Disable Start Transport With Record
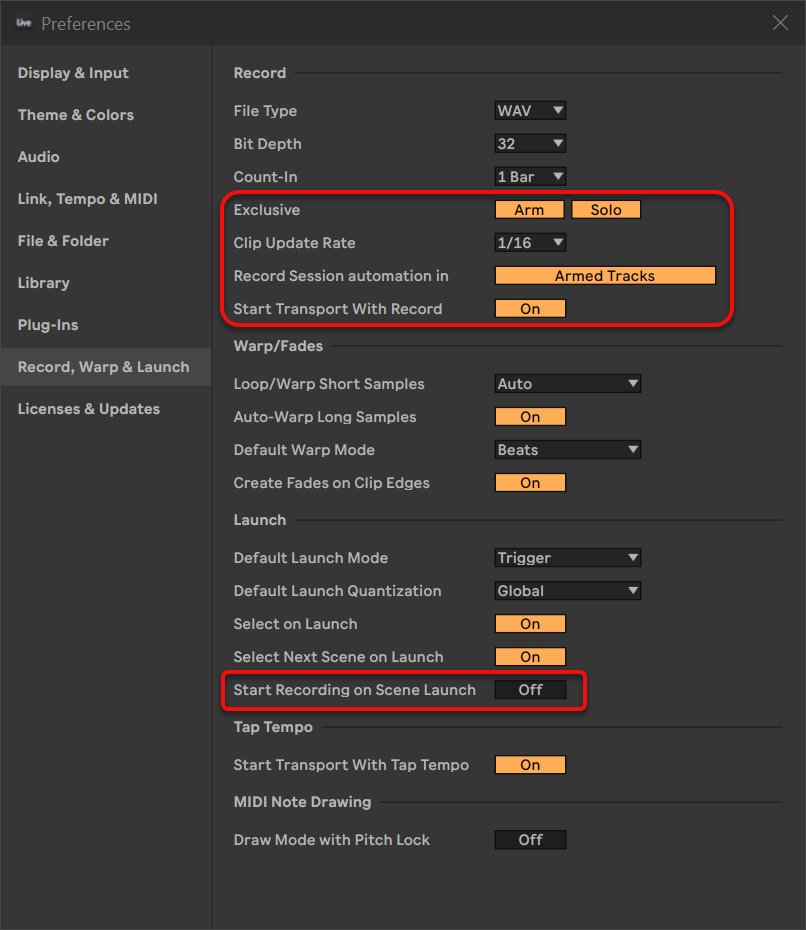Viewport: 806px width, 930px height. [x=530, y=309]
